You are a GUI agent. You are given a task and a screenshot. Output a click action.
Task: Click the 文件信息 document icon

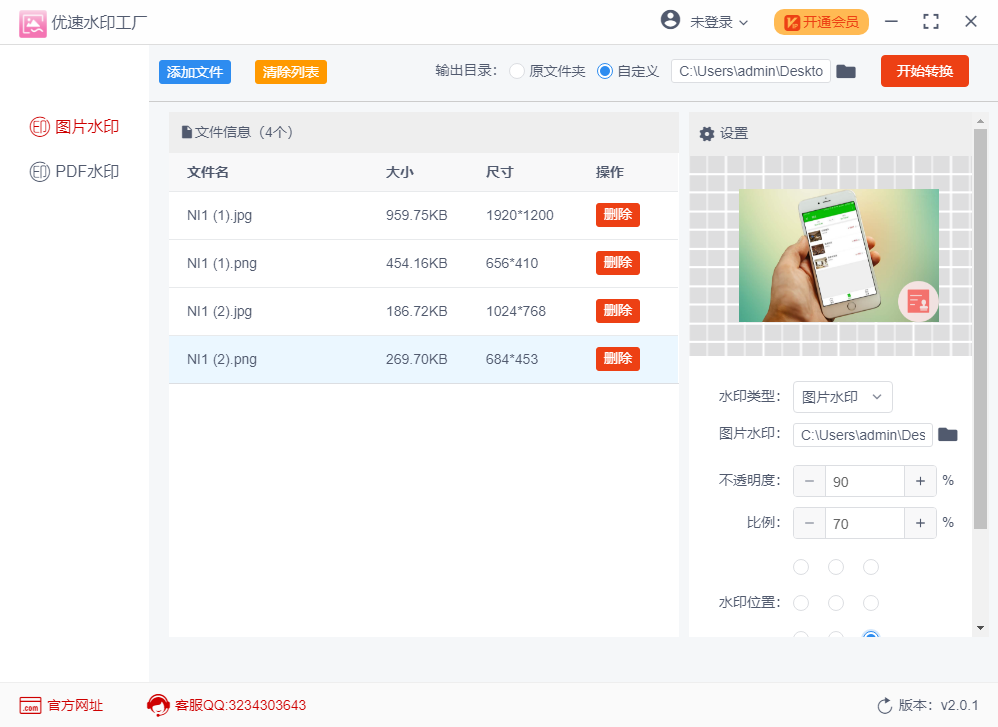point(185,132)
